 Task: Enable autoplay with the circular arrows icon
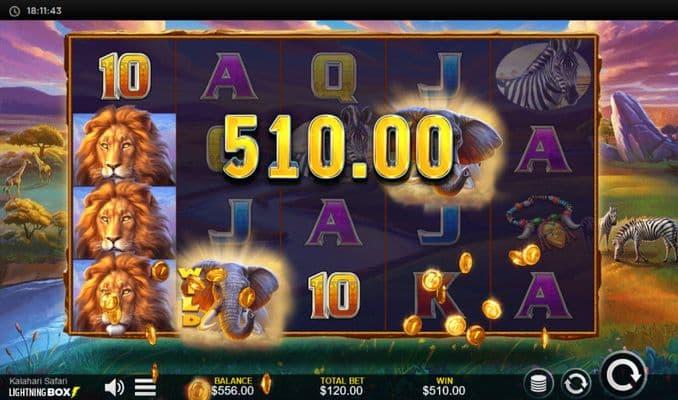pos(576,383)
